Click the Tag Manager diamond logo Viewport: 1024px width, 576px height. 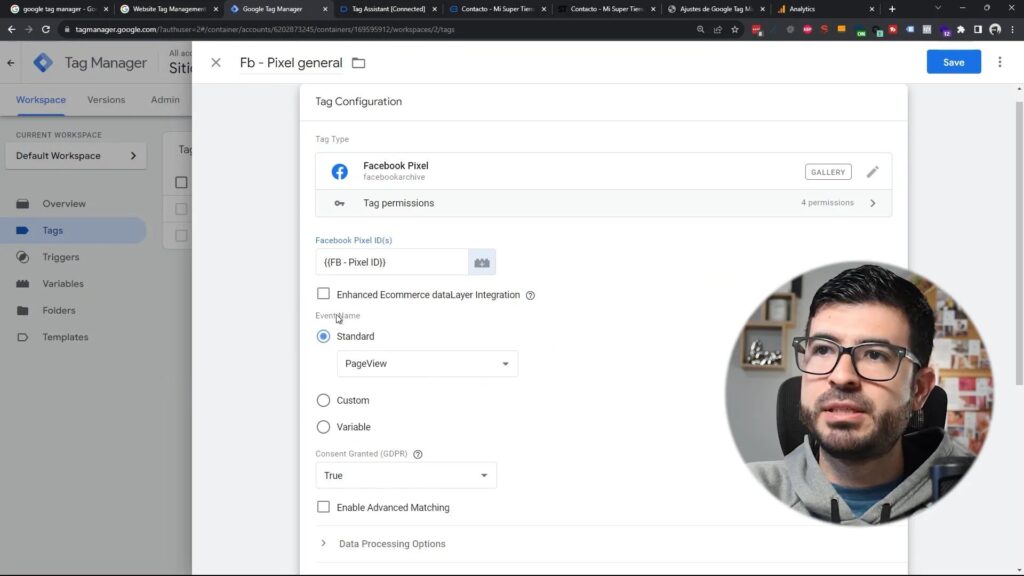click(x=43, y=63)
